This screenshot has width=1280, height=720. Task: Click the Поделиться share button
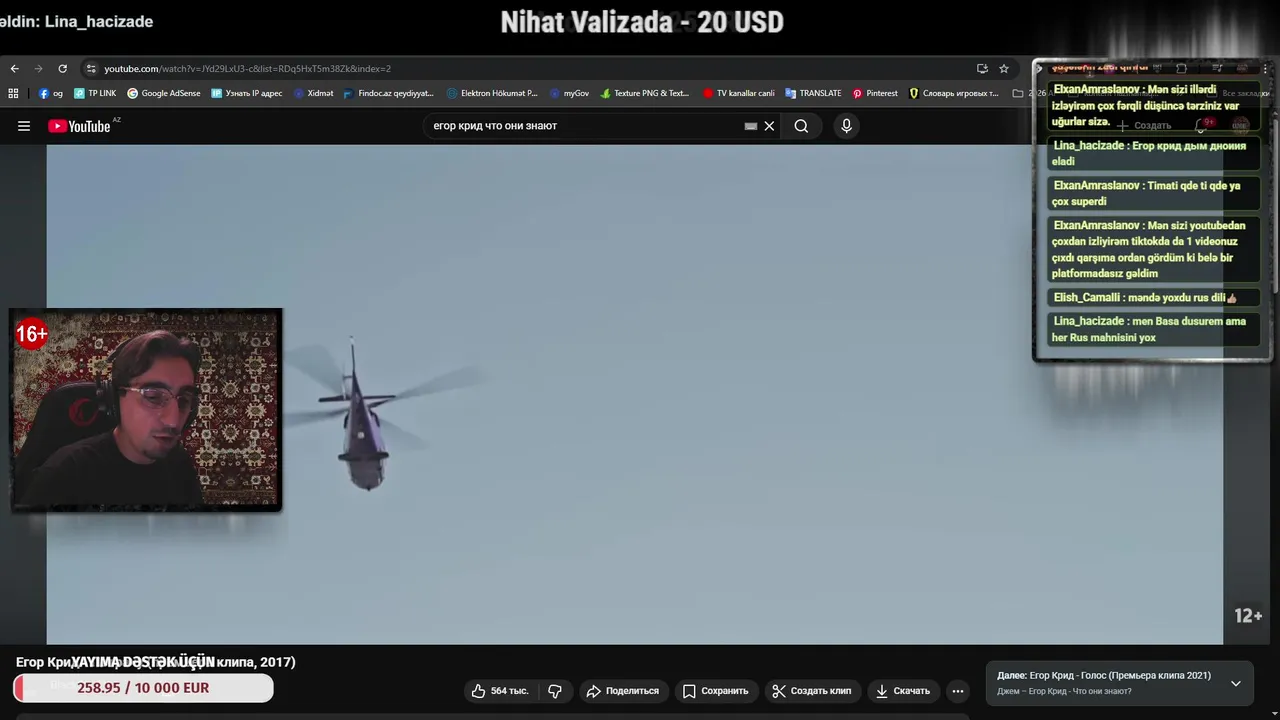click(x=623, y=691)
